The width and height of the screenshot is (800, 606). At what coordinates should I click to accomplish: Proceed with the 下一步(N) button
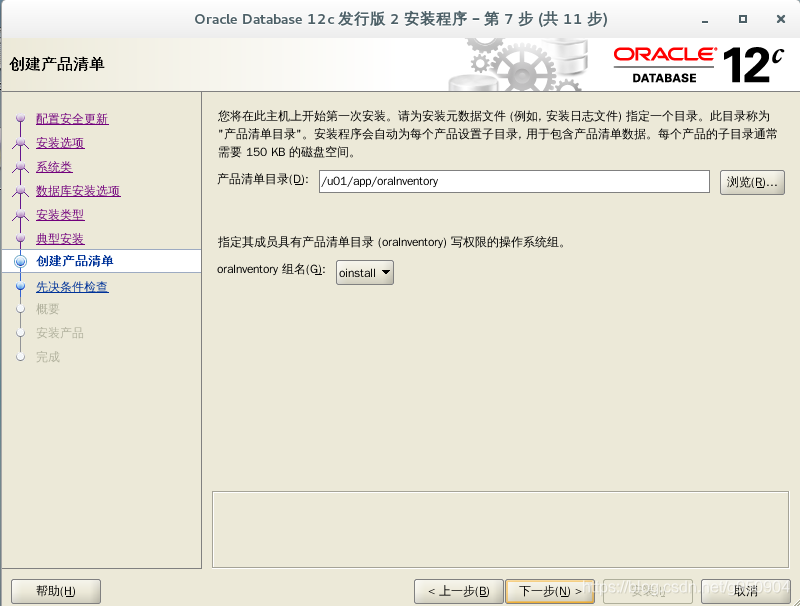tap(550, 591)
